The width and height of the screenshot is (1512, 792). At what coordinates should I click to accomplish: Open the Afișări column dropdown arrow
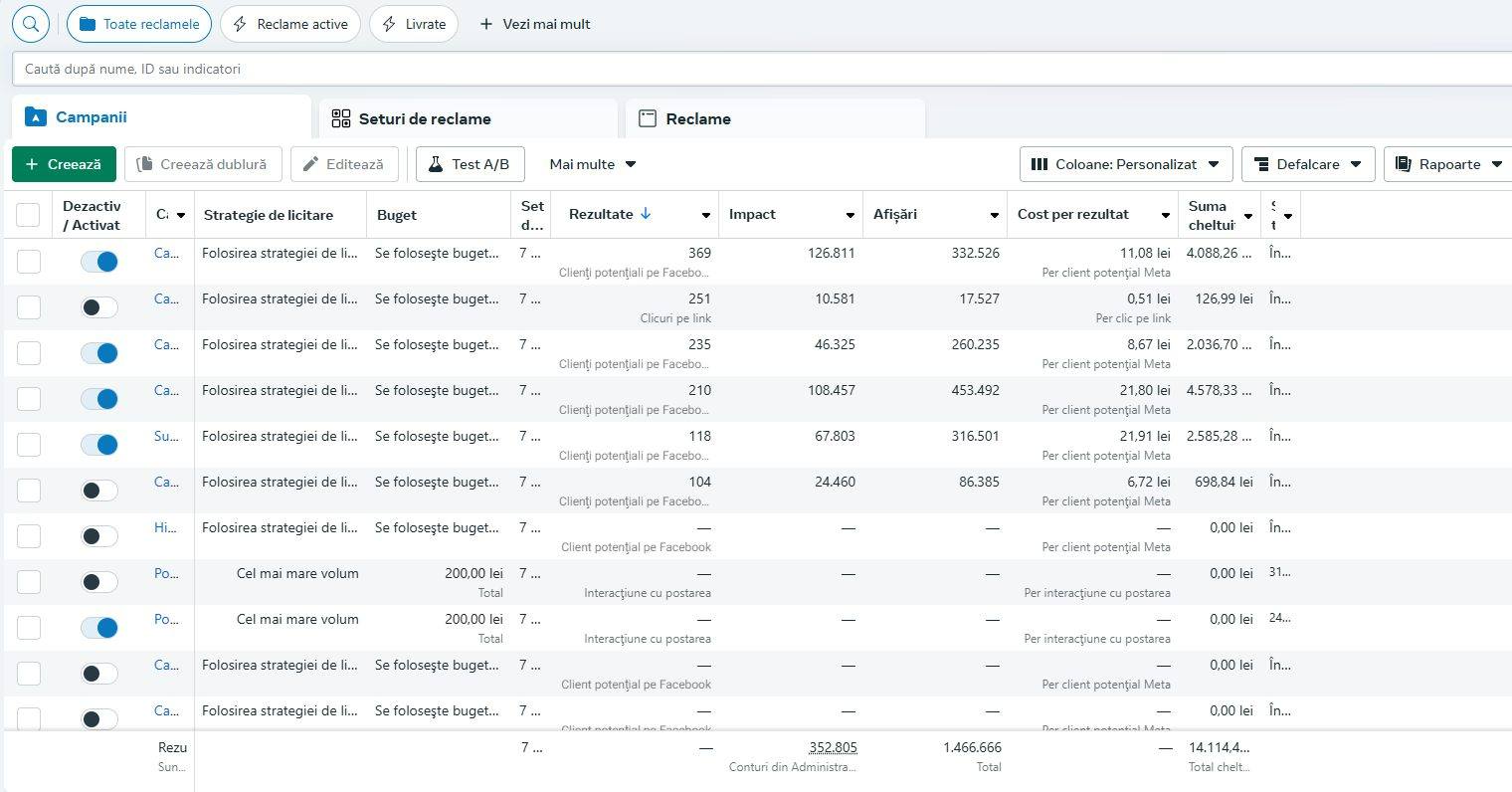pyautogui.click(x=994, y=215)
